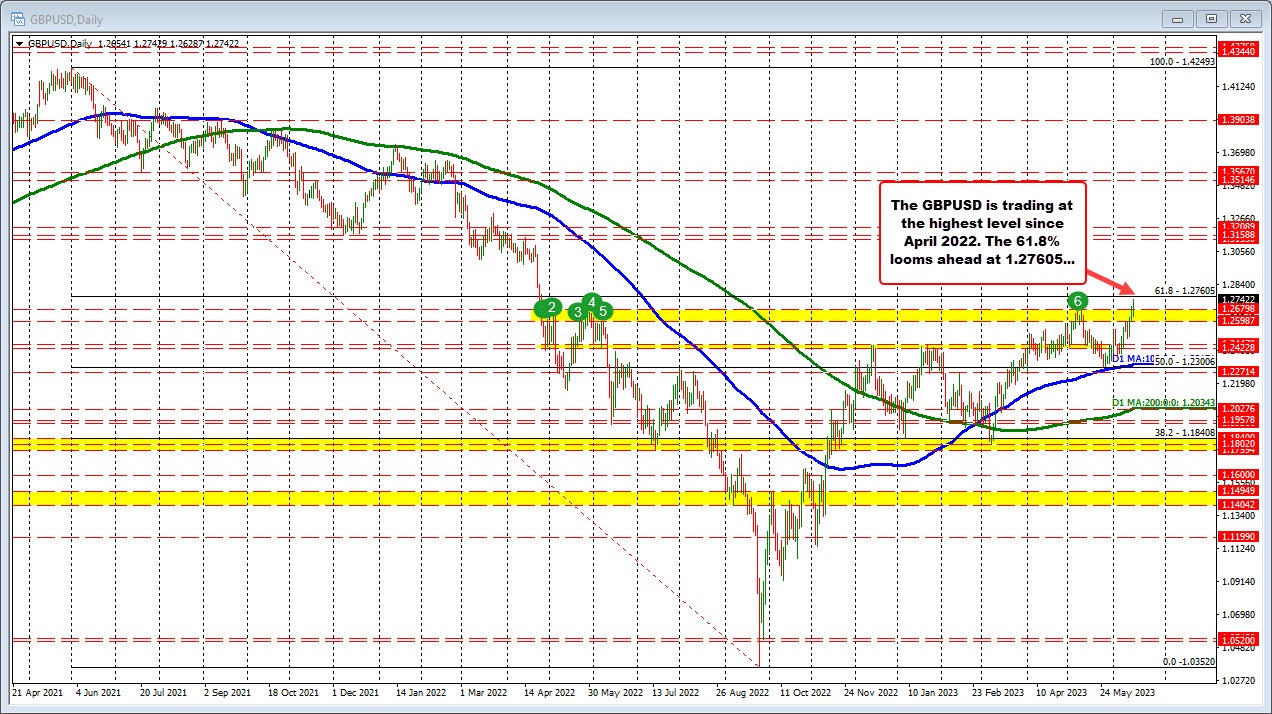Click red price level label 1.05200
This screenshot has width=1272, height=714.
click(x=1236, y=640)
